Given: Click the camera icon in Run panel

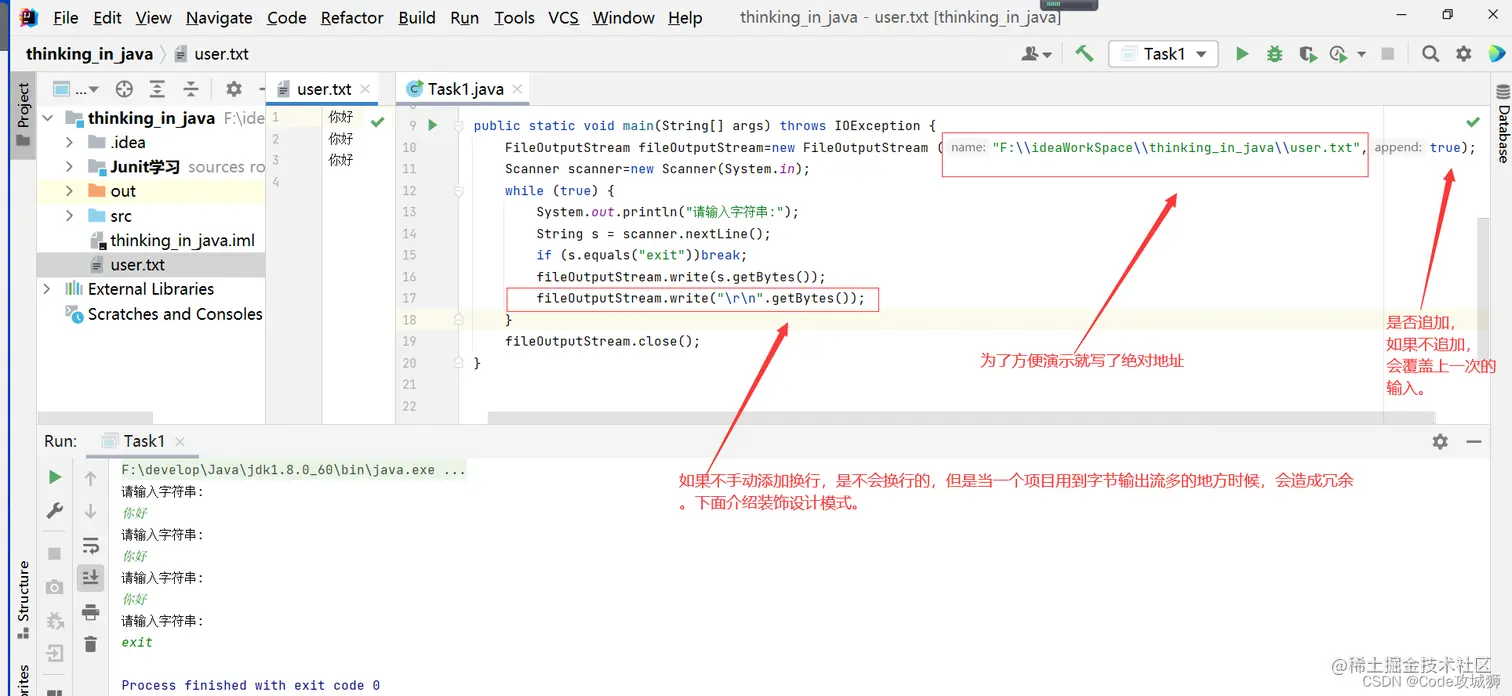Looking at the screenshot, I should coord(55,587).
